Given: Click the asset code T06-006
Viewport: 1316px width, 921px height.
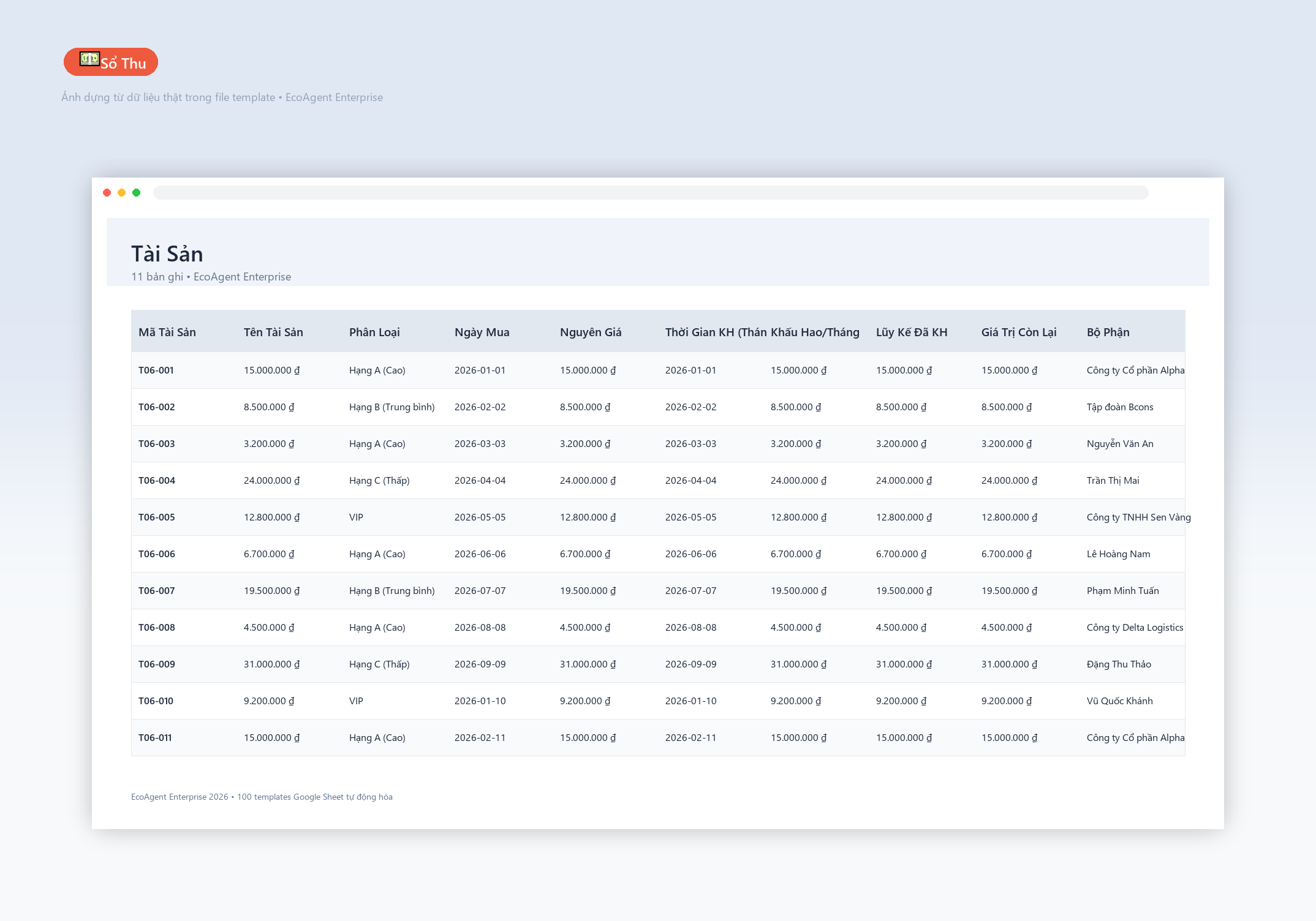Looking at the screenshot, I should [157, 554].
